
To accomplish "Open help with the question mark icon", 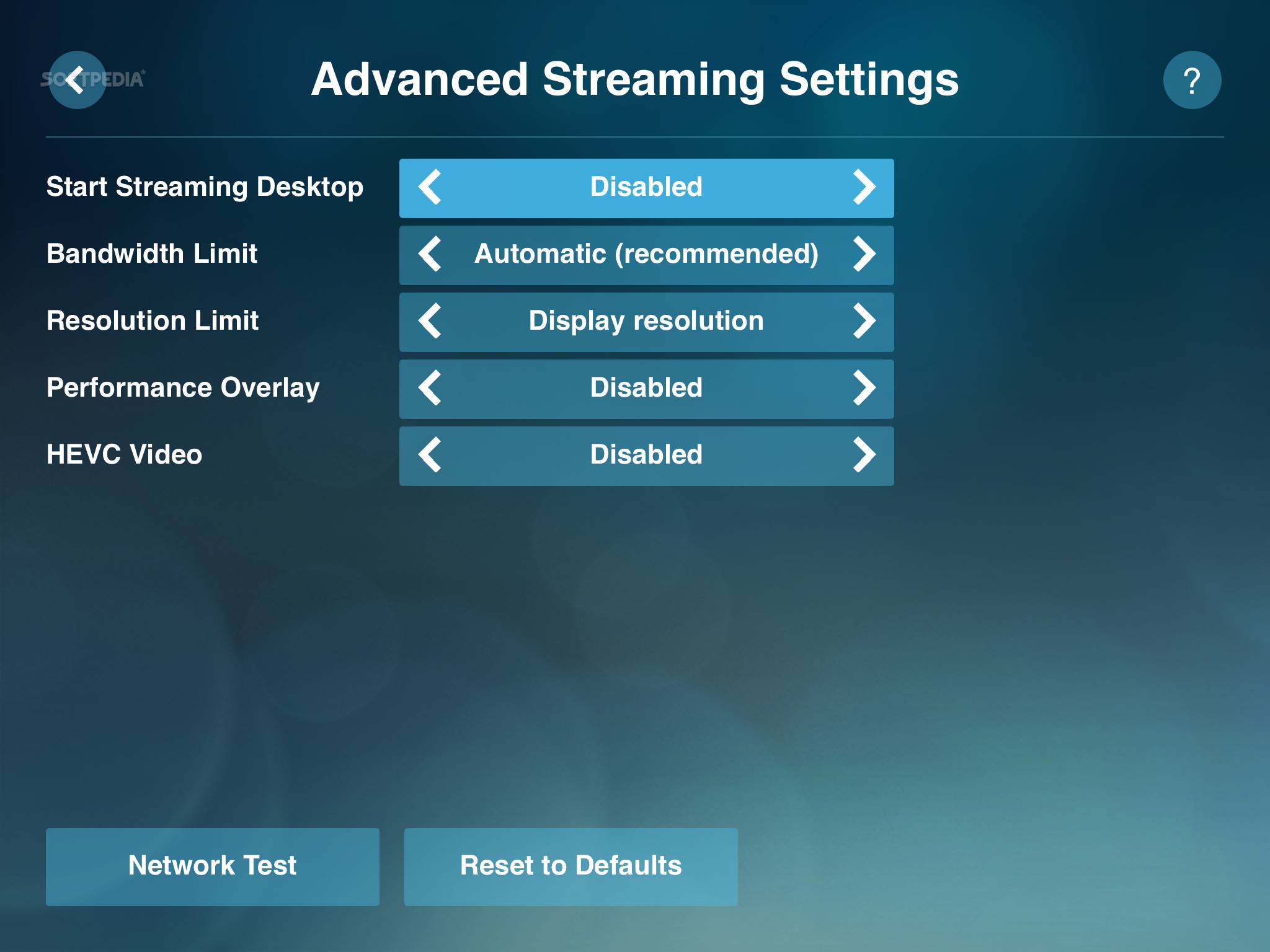I will click(1191, 80).
